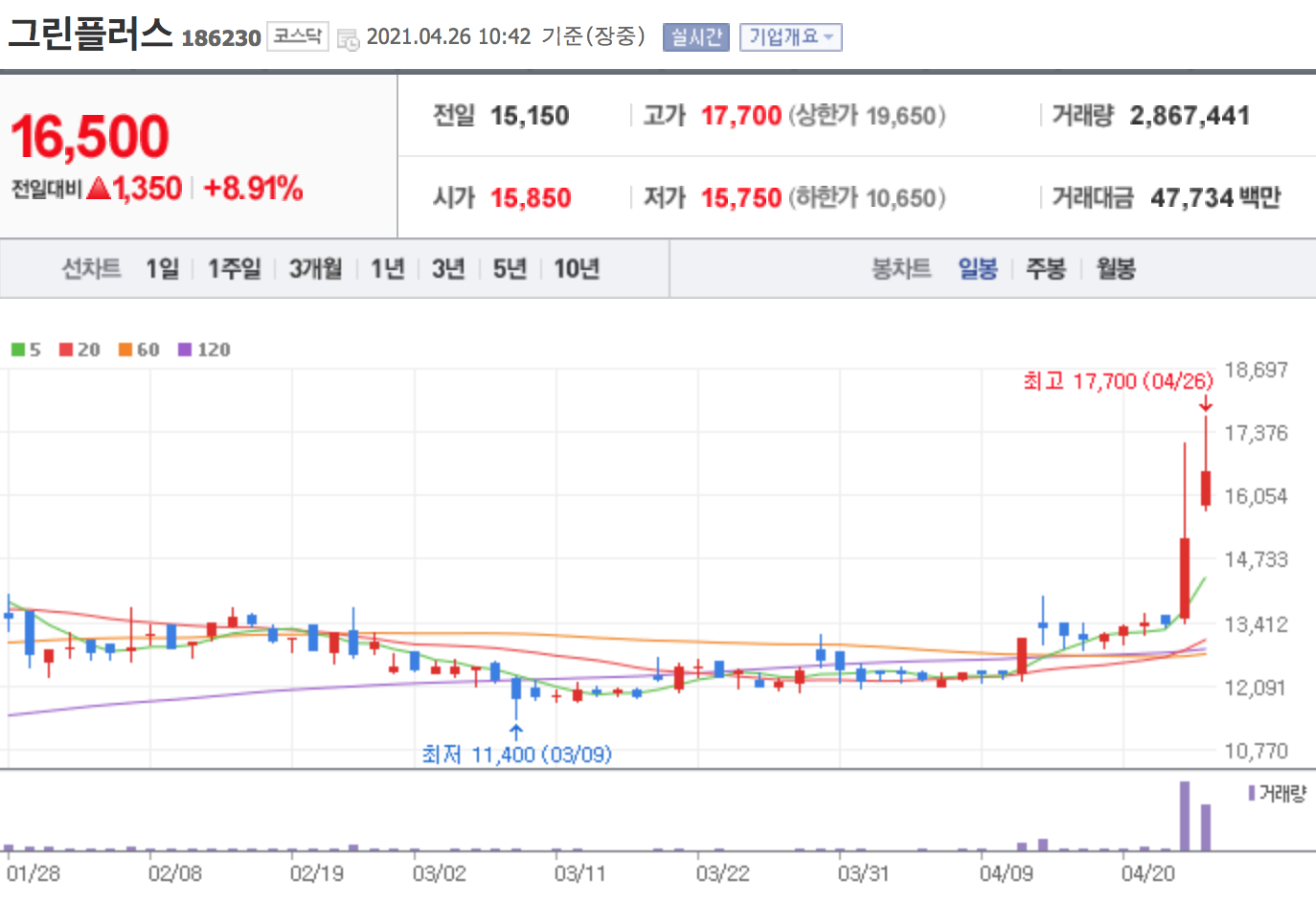The image size is (1316, 904).
Task: Click the trading volume value 2,867,441
Action: [1190, 116]
